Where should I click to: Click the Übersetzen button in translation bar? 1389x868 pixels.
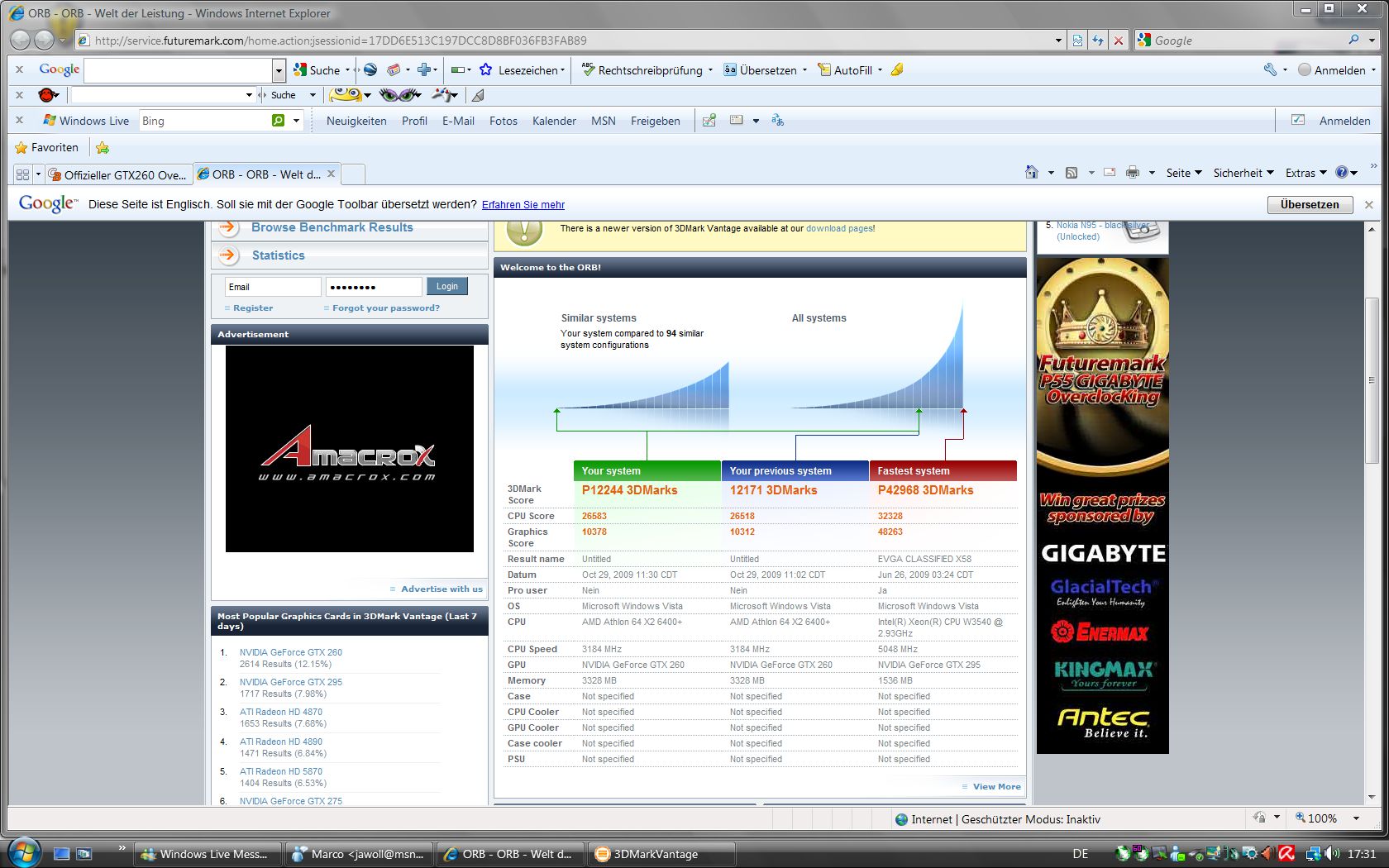[1310, 204]
